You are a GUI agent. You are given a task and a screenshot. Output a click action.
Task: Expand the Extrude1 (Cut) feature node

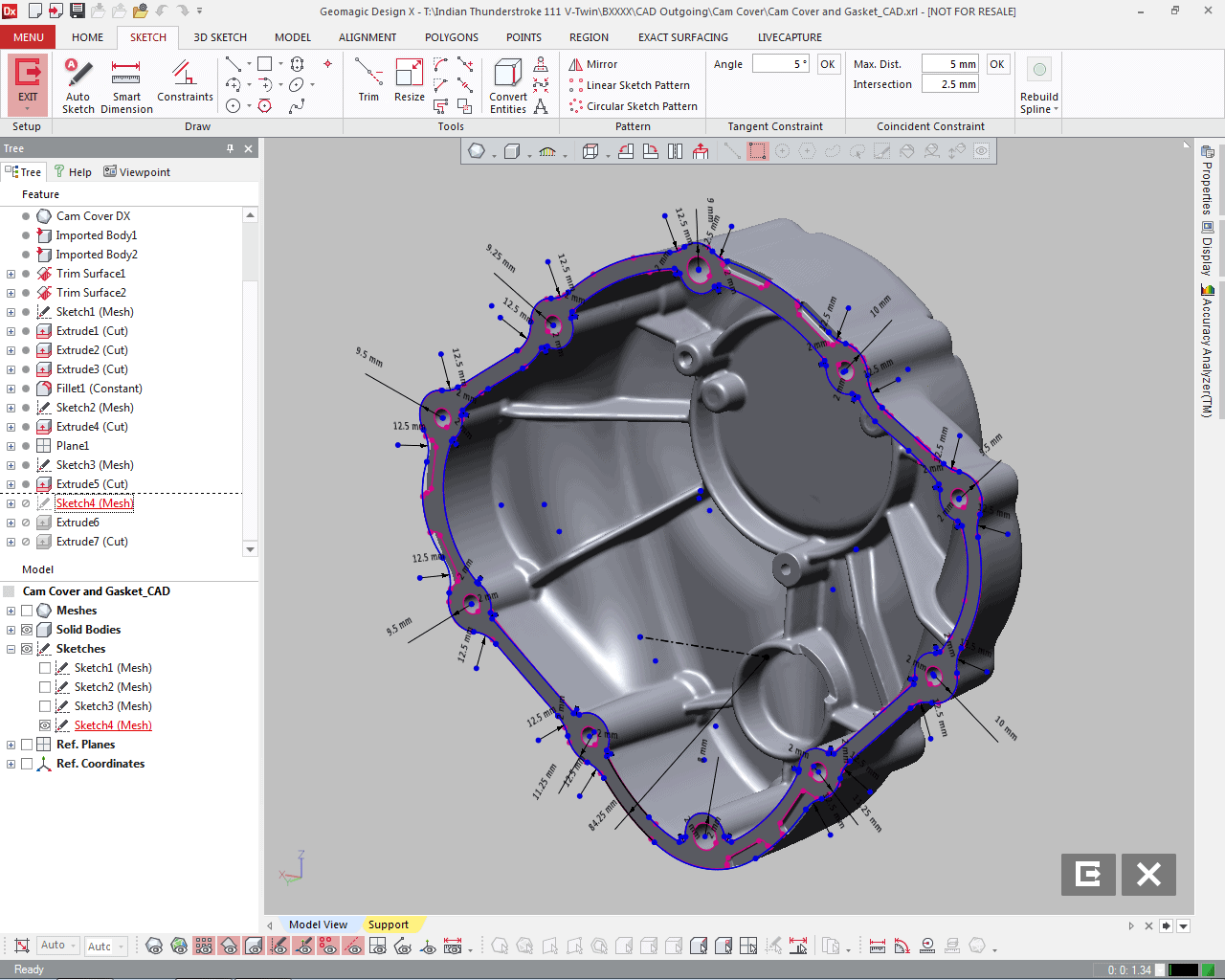coord(11,331)
